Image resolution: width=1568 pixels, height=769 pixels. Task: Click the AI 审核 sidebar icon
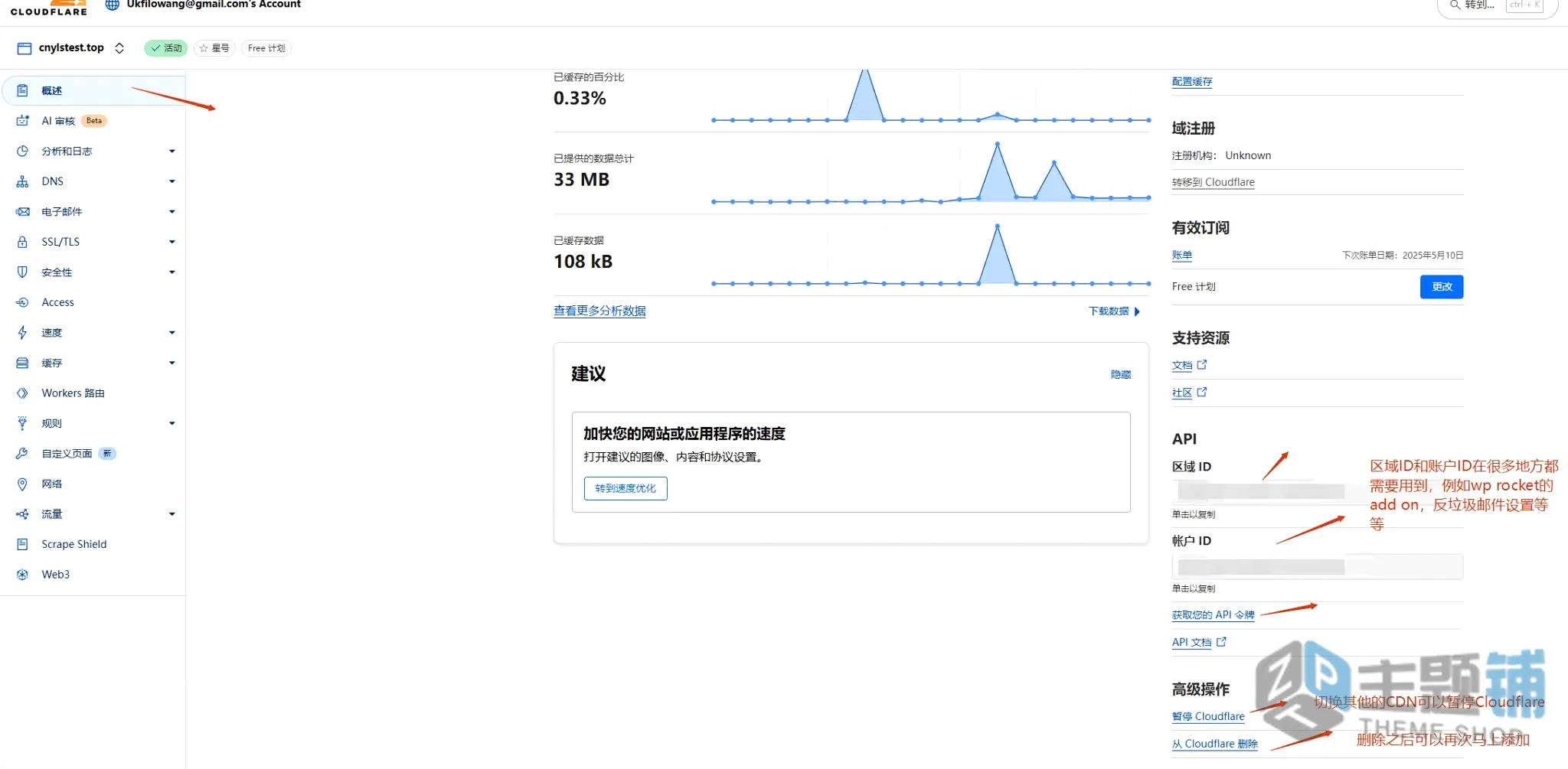click(x=22, y=121)
